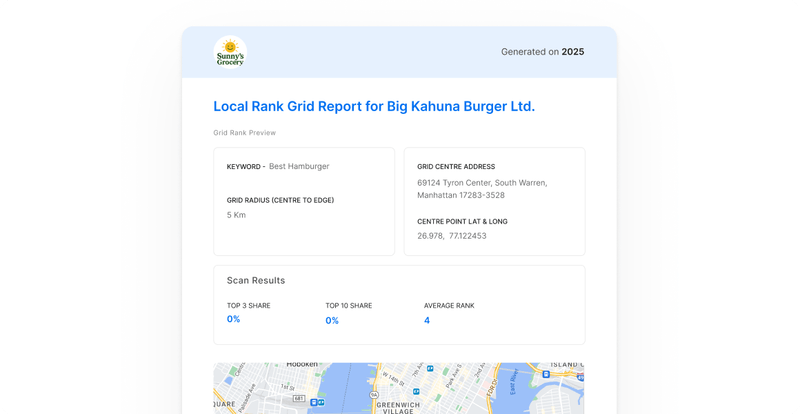Click the 'CENTRE POINT LAT & LONG' label
The width and height of the screenshot is (800, 414).
(x=462, y=222)
